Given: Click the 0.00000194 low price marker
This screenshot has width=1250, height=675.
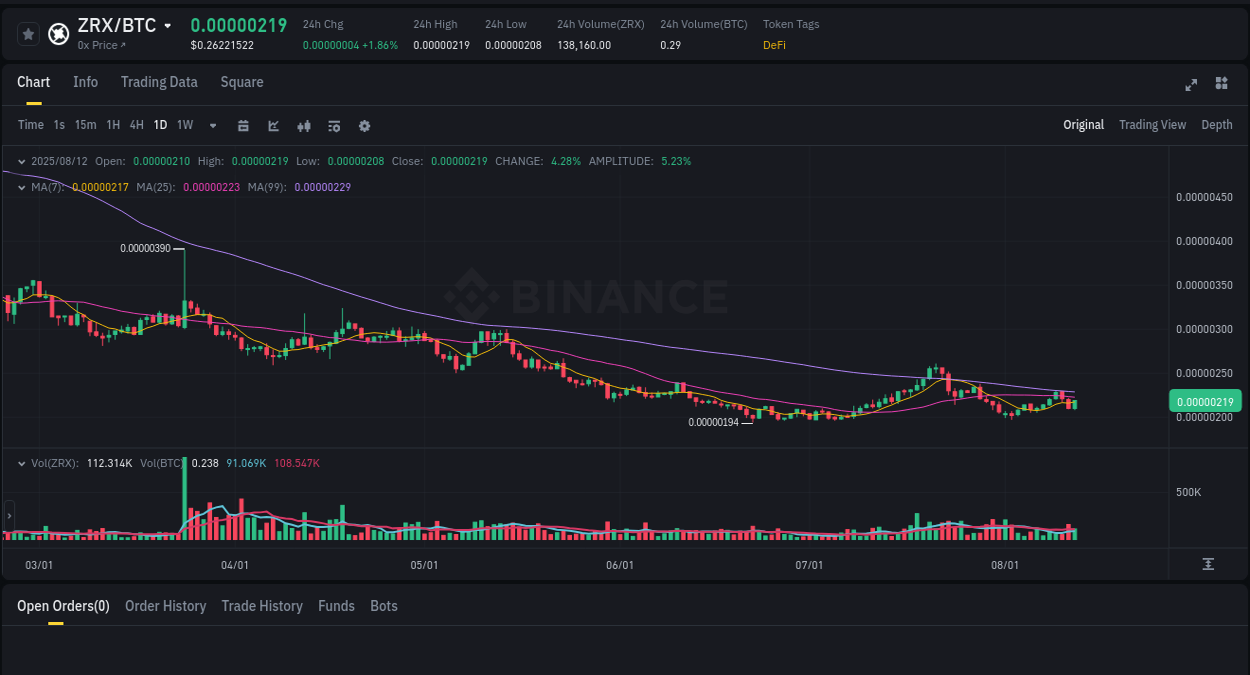Looking at the screenshot, I should (713, 422).
